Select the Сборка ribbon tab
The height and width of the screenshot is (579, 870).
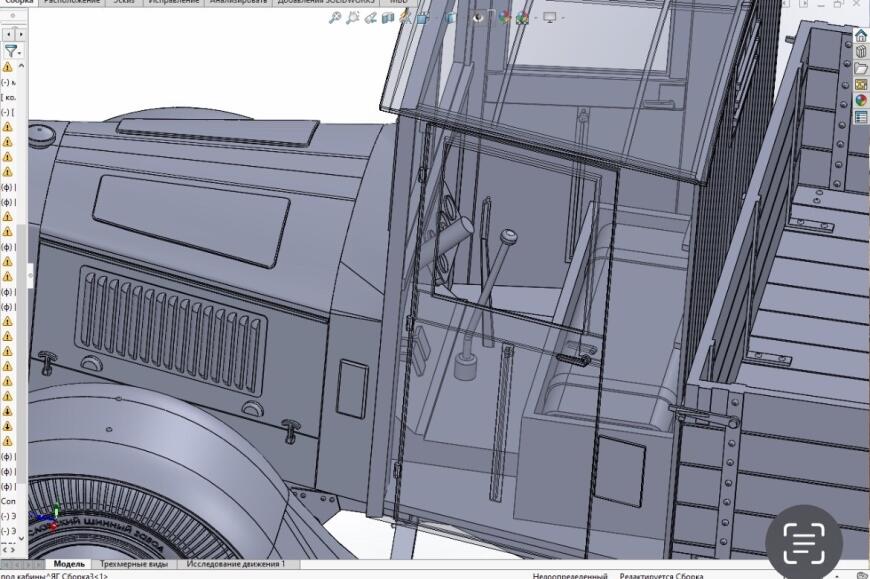click(19, 2)
